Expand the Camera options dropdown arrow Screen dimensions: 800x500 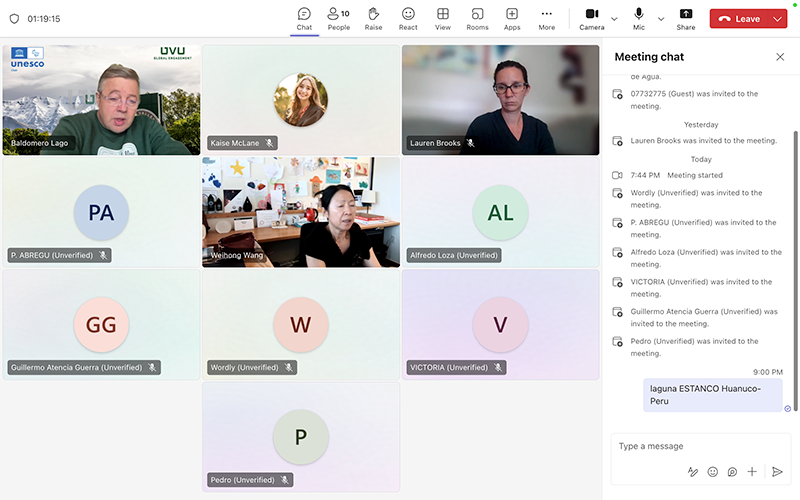click(x=614, y=19)
